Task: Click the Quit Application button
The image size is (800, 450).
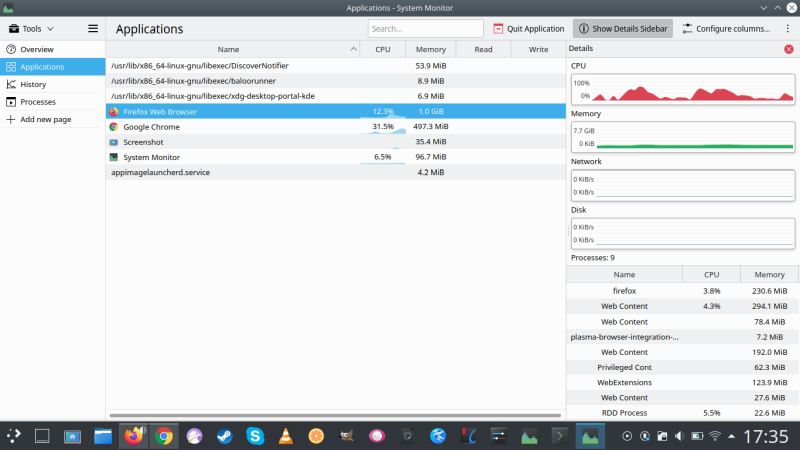Action: (529, 29)
